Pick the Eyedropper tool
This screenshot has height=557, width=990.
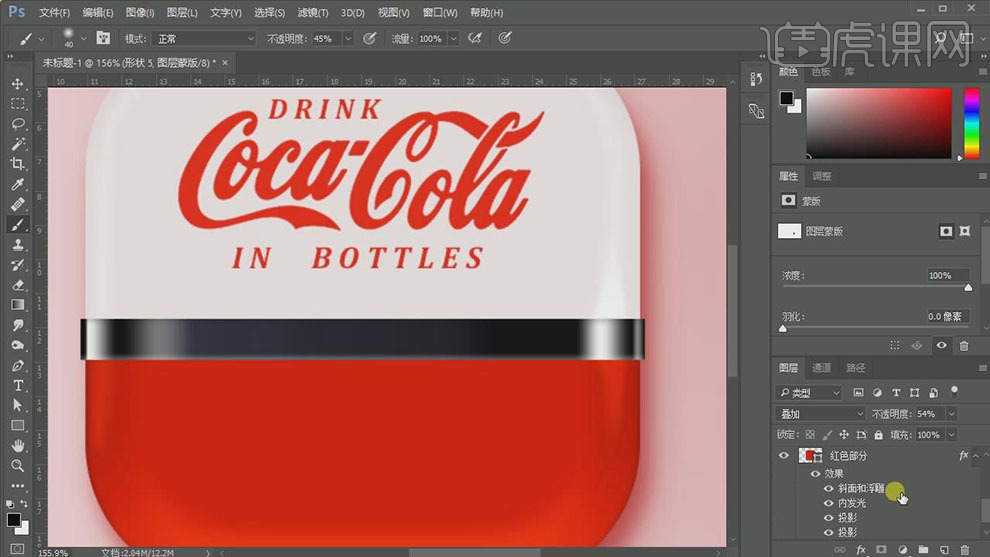[18, 185]
